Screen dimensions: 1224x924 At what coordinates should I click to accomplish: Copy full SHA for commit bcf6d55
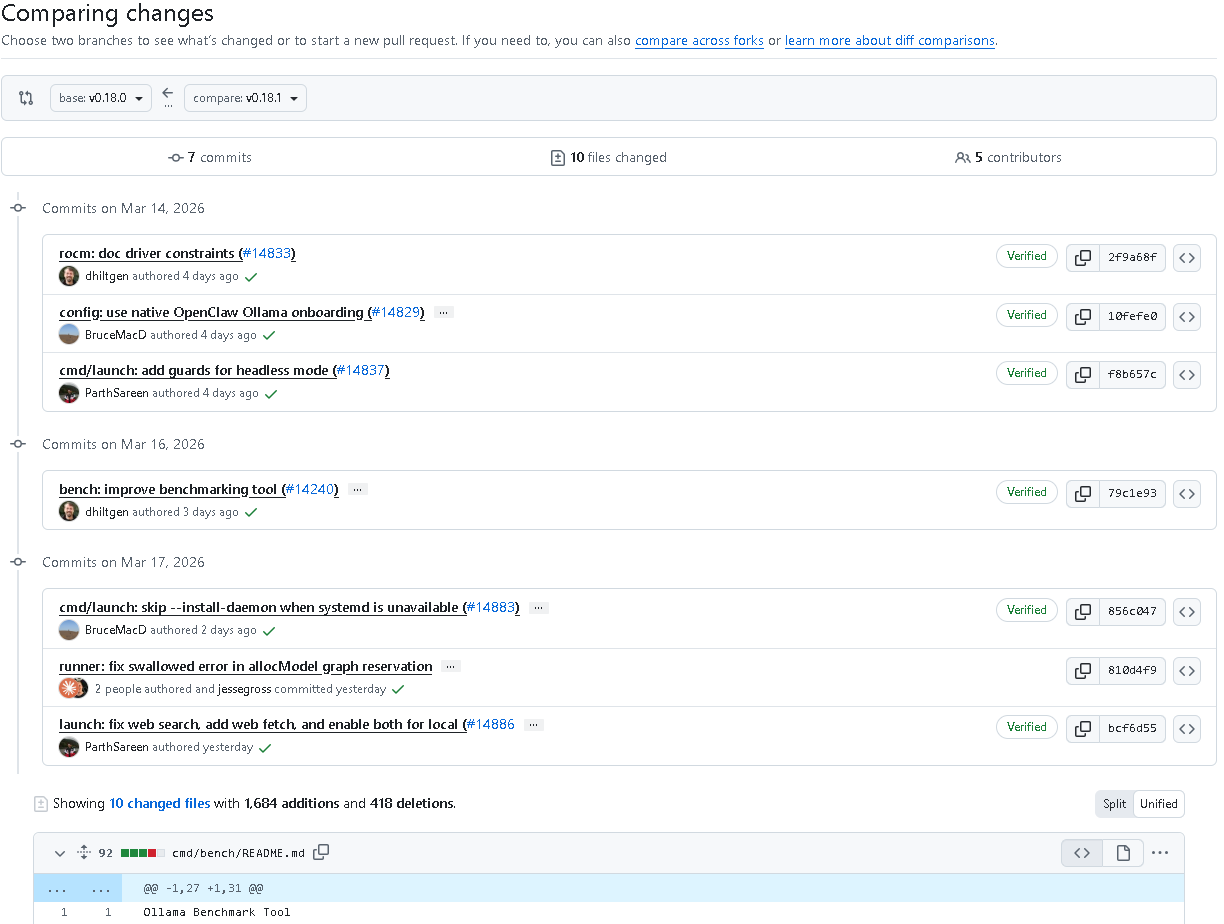[x=1083, y=728]
